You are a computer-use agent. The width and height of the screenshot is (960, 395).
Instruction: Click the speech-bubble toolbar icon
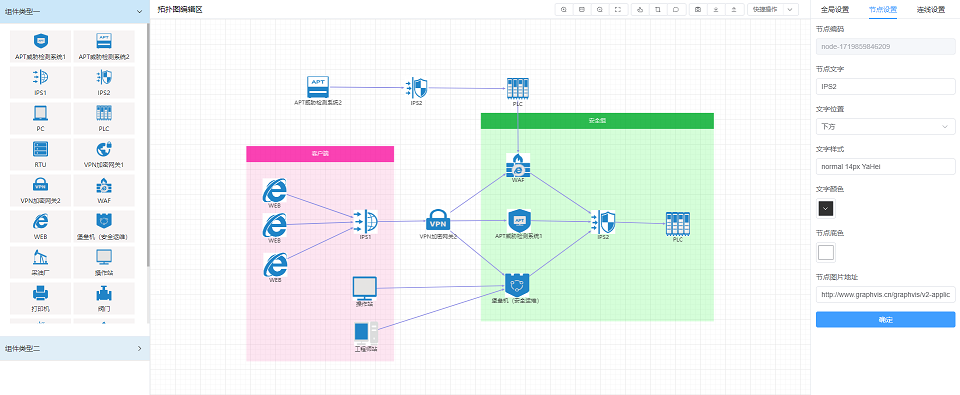(x=676, y=9)
